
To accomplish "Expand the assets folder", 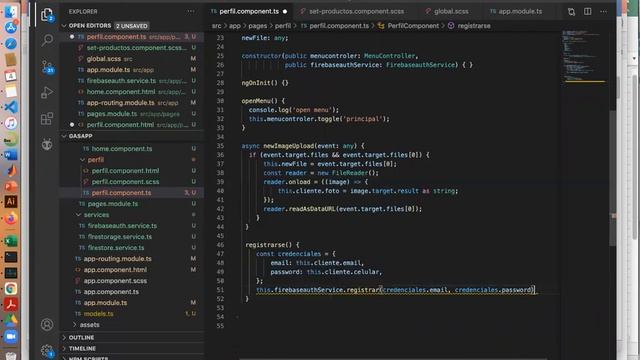I will pyautogui.click(x=89, y=325).
